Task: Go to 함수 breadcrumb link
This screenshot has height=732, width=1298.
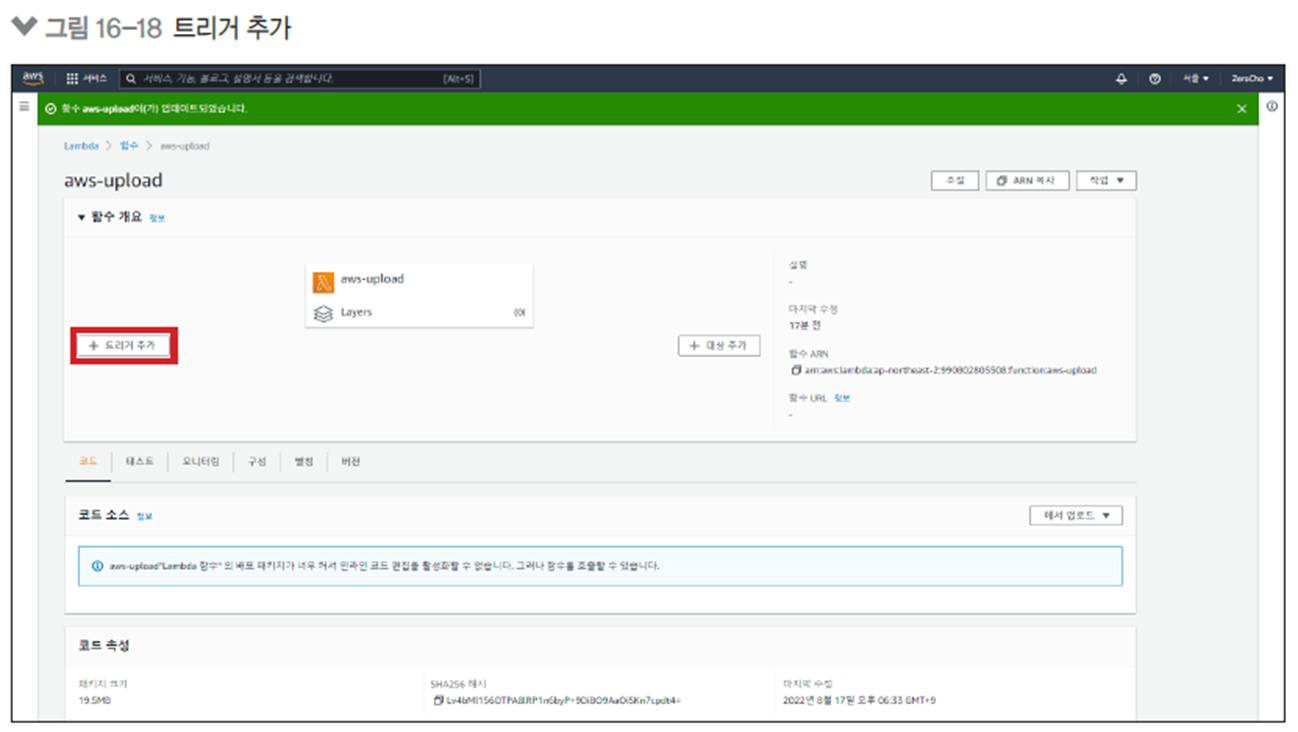Action: 129,146
